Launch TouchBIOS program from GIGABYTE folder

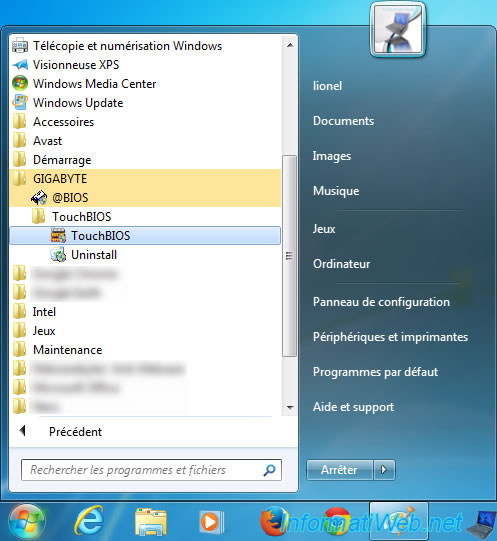tap(145, 236)
